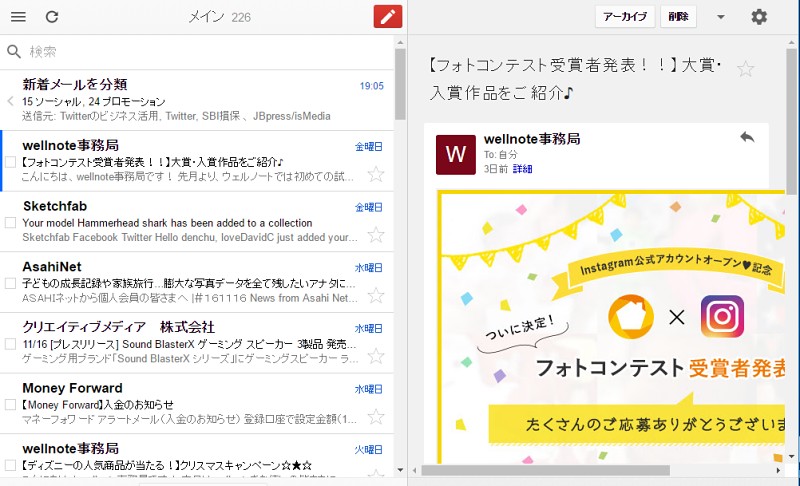The image size is (800, 486).
Task: Star the Money Forward email row
Action: (x=376, y=417)
